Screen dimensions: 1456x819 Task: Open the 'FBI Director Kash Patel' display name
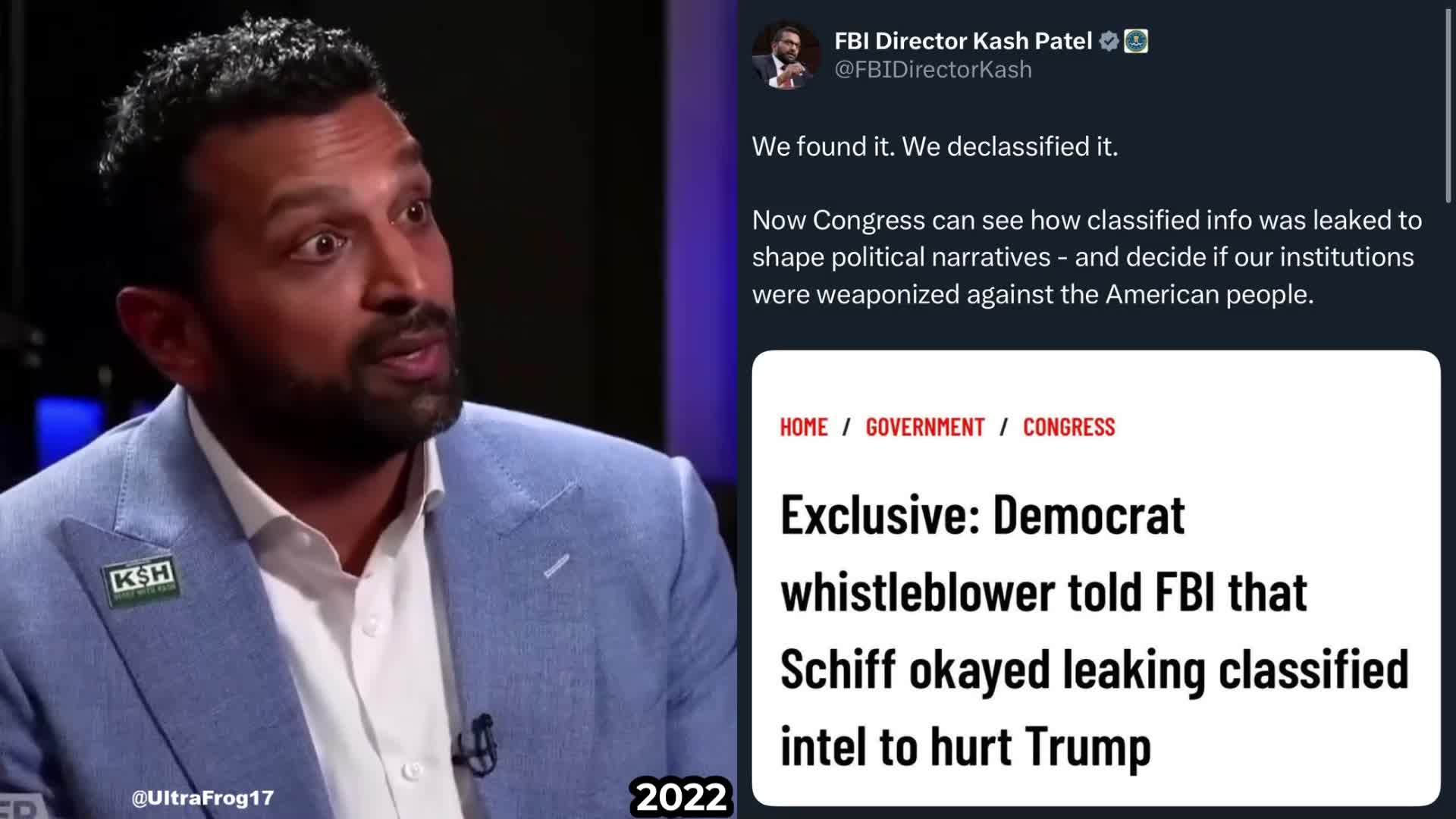963,41
